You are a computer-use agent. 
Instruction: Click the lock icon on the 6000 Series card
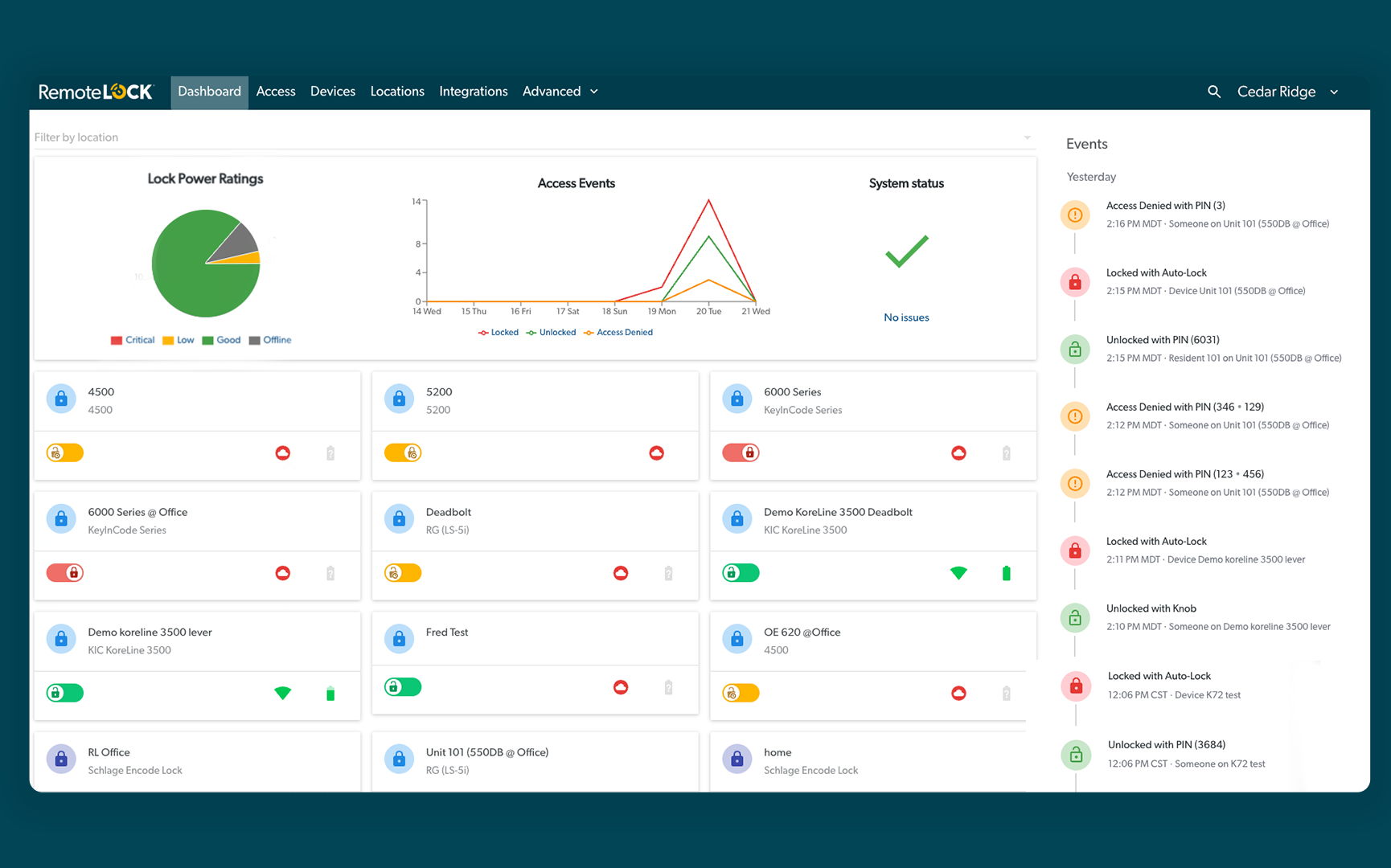(737, 399)
